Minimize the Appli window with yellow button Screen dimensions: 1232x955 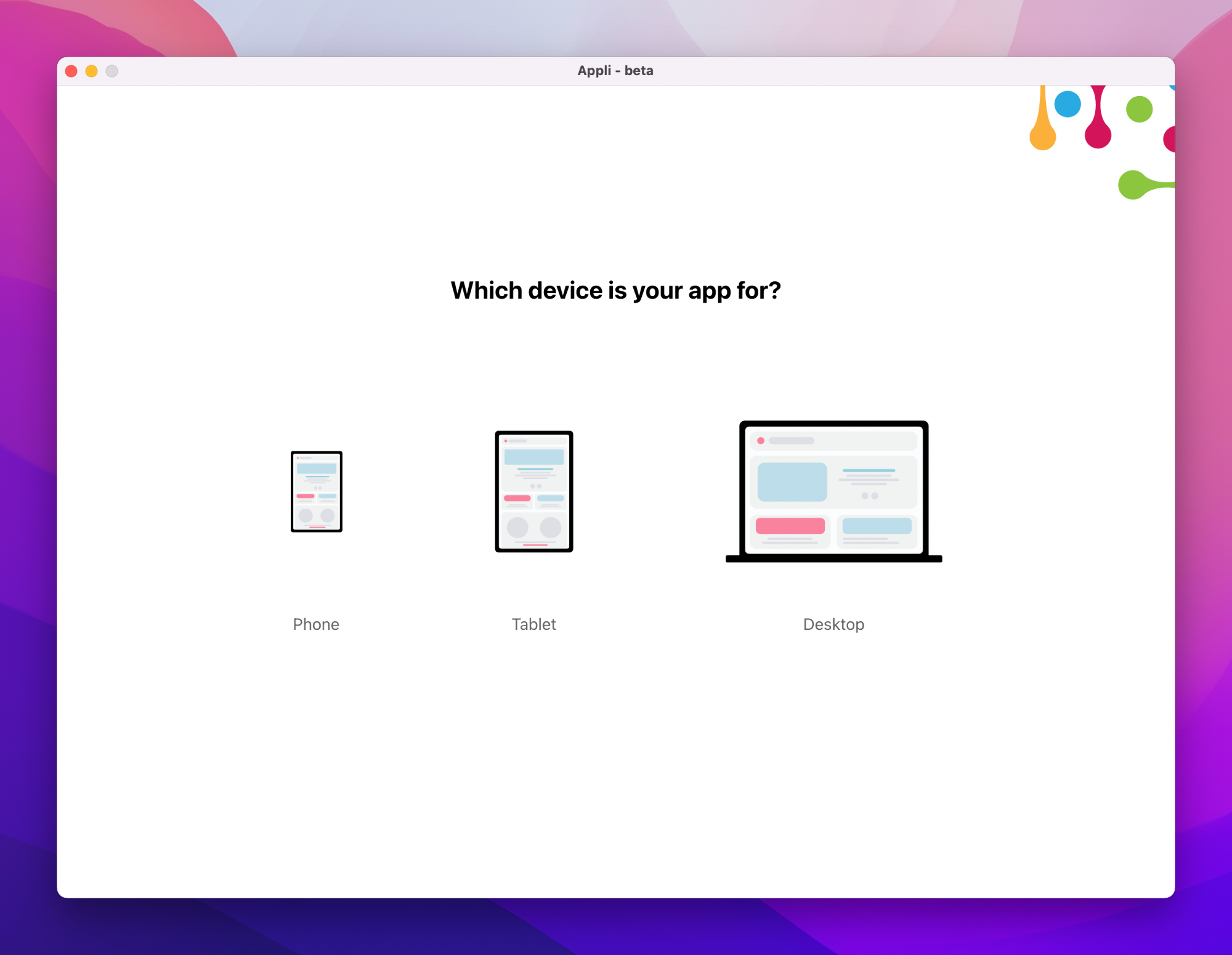(x=91, y=71)
